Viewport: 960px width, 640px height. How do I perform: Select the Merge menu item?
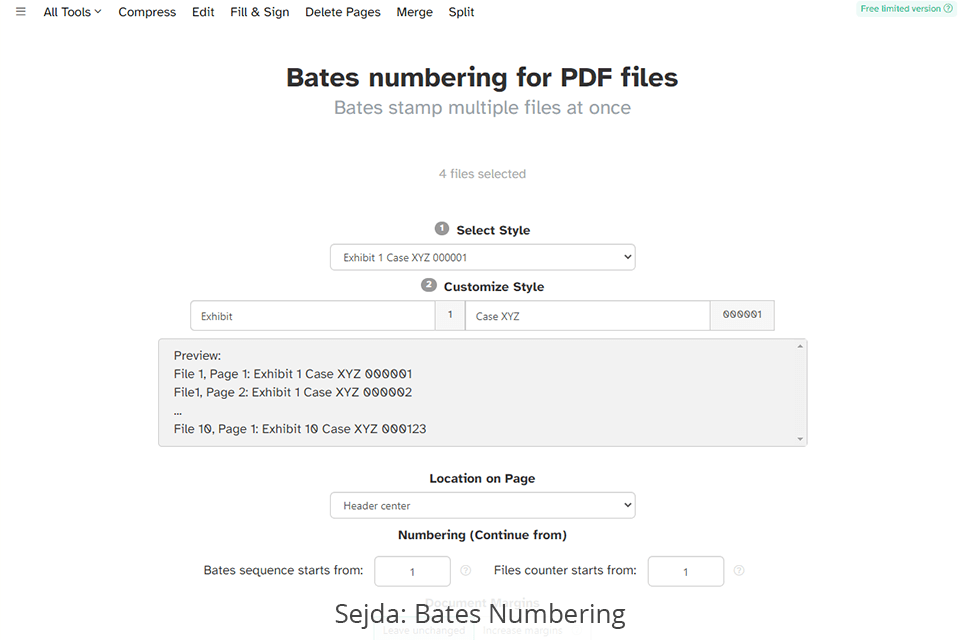click(x=414, y=12)
